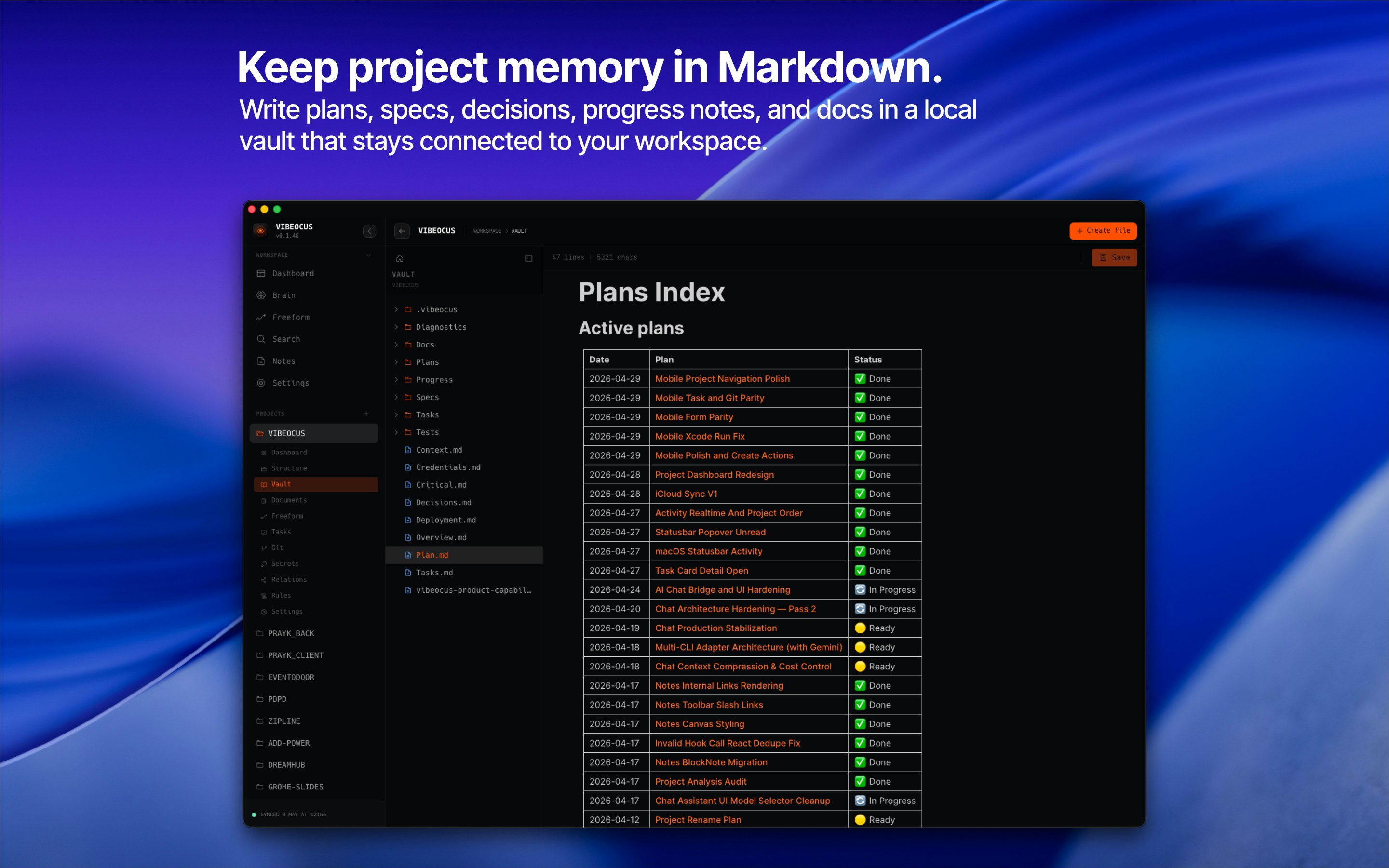
Task: Click the Vibeocus app logo icon
Action: click(260, 231)
